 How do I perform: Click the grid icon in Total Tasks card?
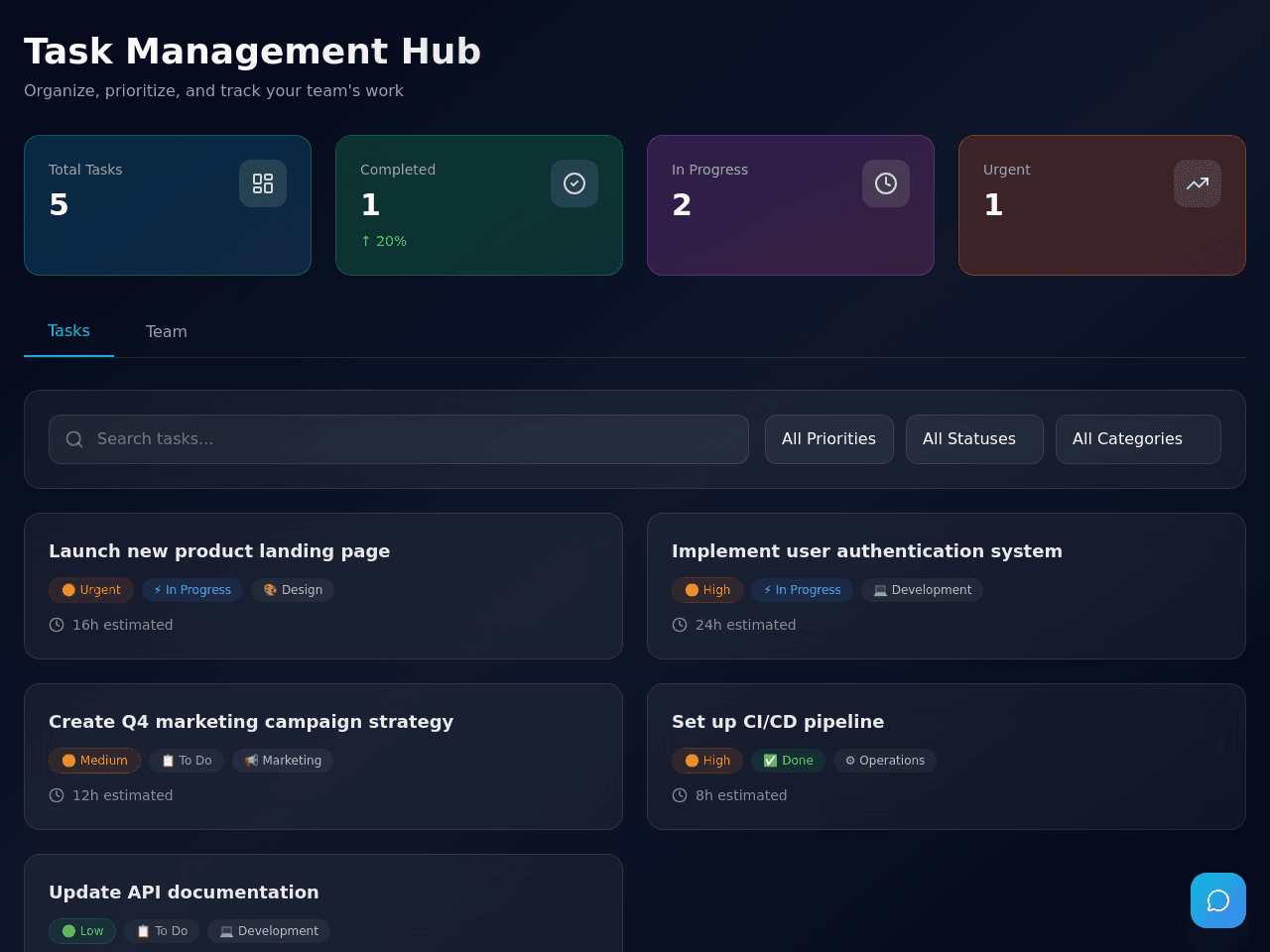(263, 183)
